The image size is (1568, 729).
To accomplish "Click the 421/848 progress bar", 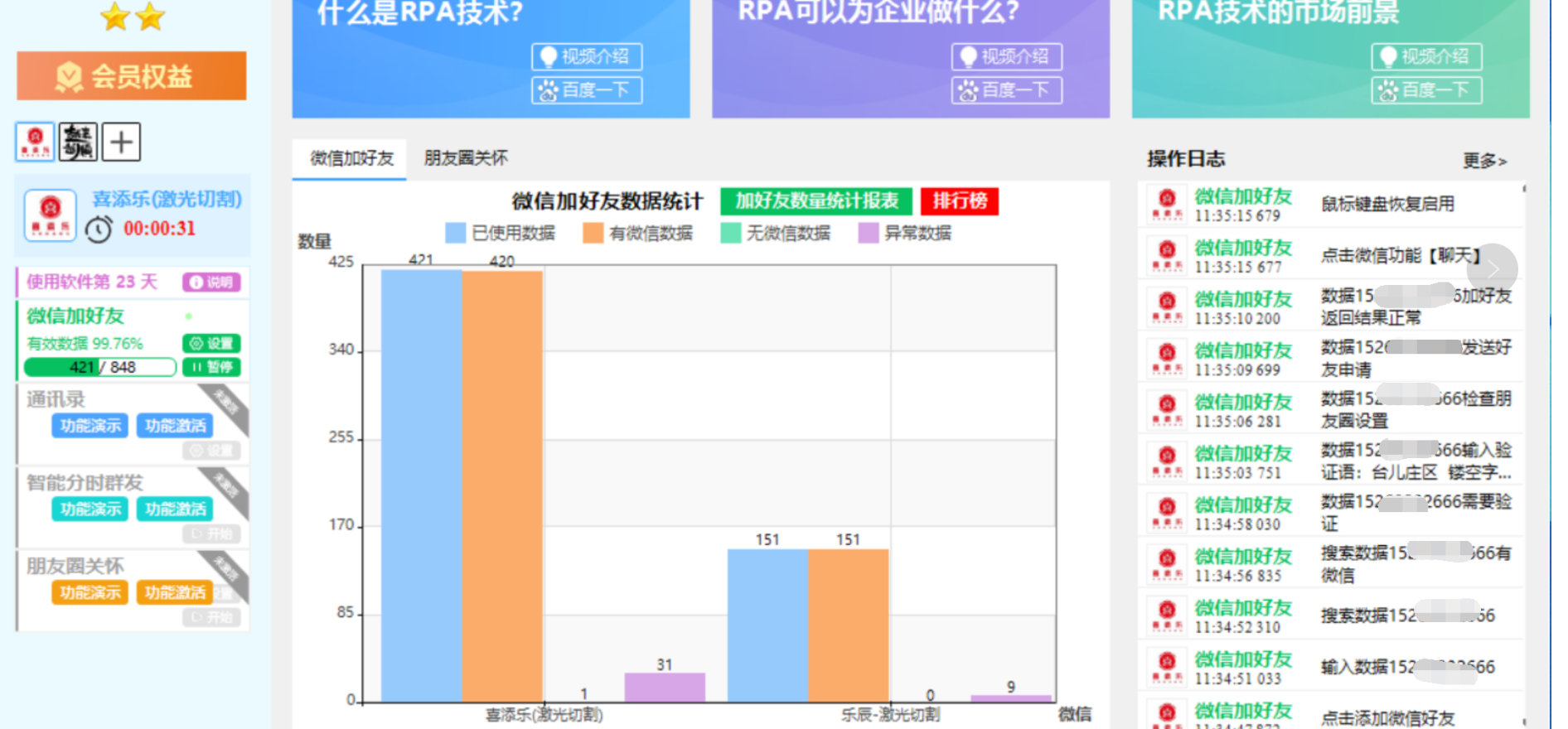I will [100, 367].
